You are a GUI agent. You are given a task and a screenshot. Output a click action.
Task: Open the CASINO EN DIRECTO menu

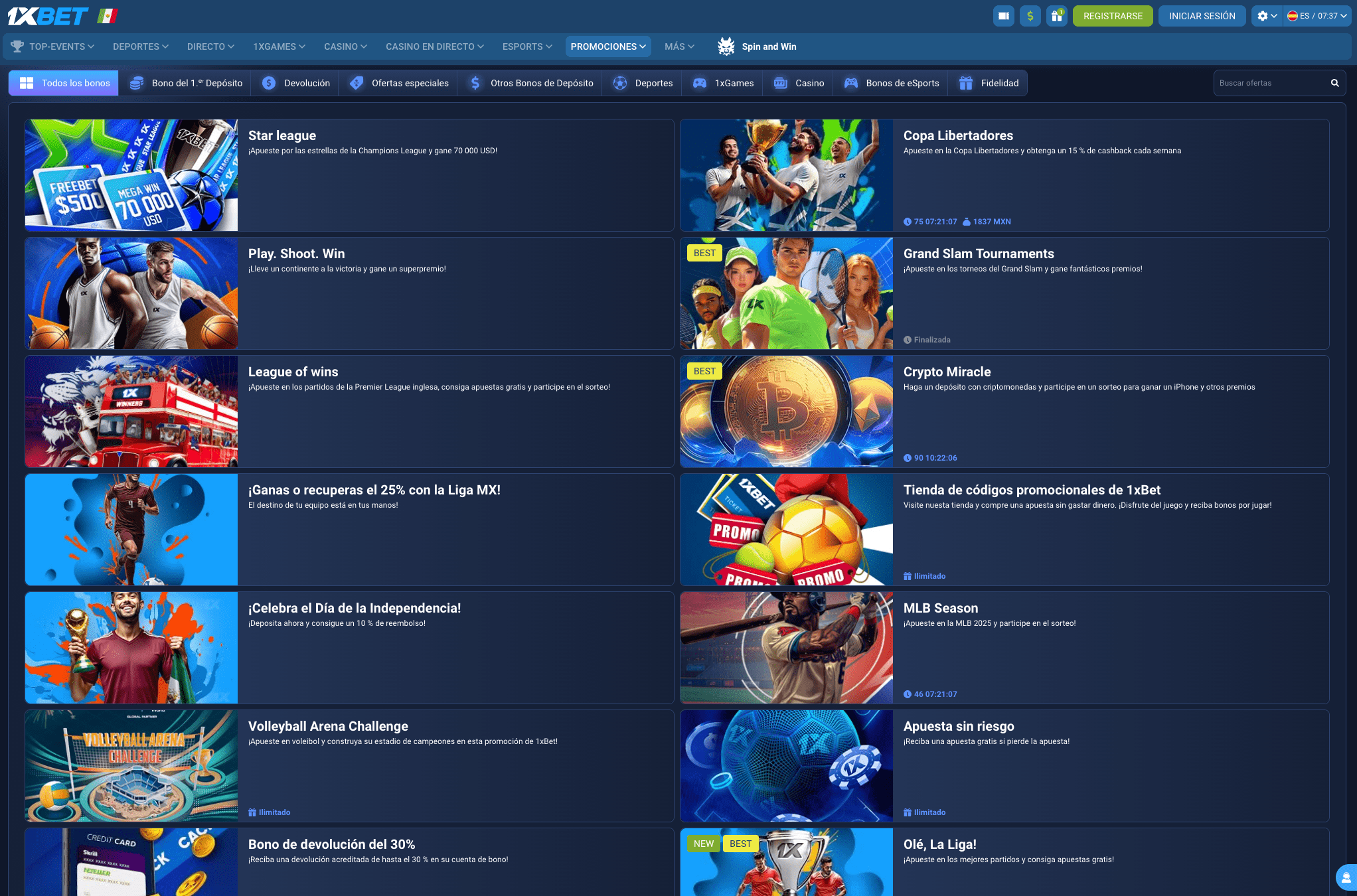point(435,46)
